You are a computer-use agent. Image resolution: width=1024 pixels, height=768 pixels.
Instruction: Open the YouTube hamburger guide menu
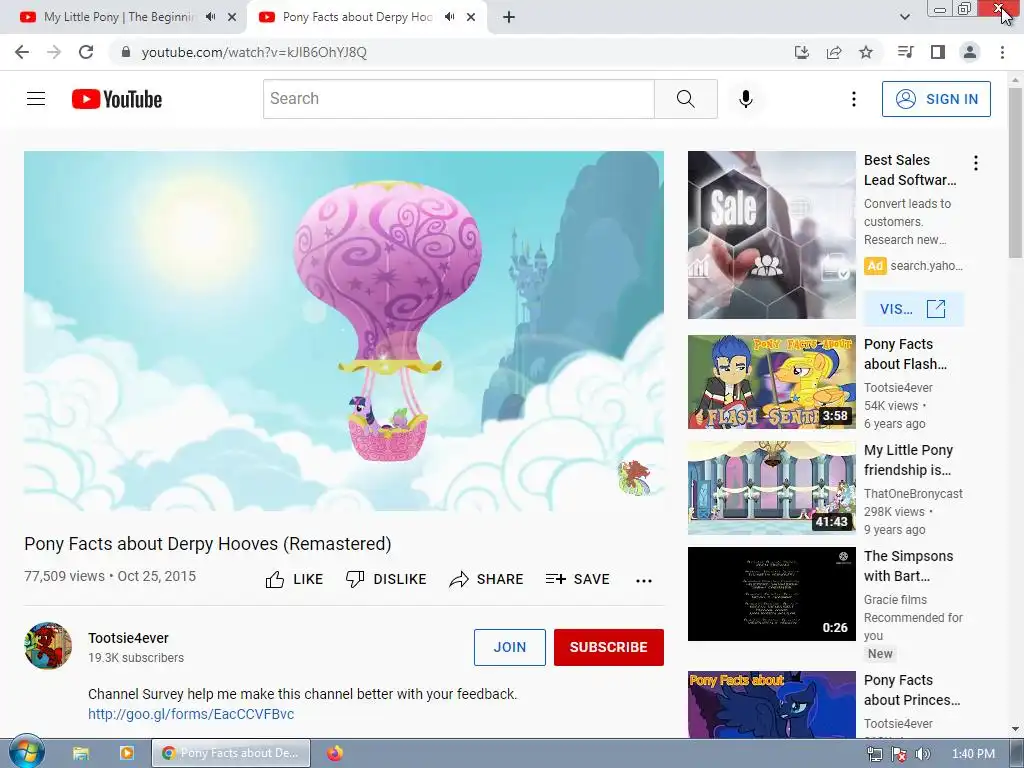coord(36,99)
